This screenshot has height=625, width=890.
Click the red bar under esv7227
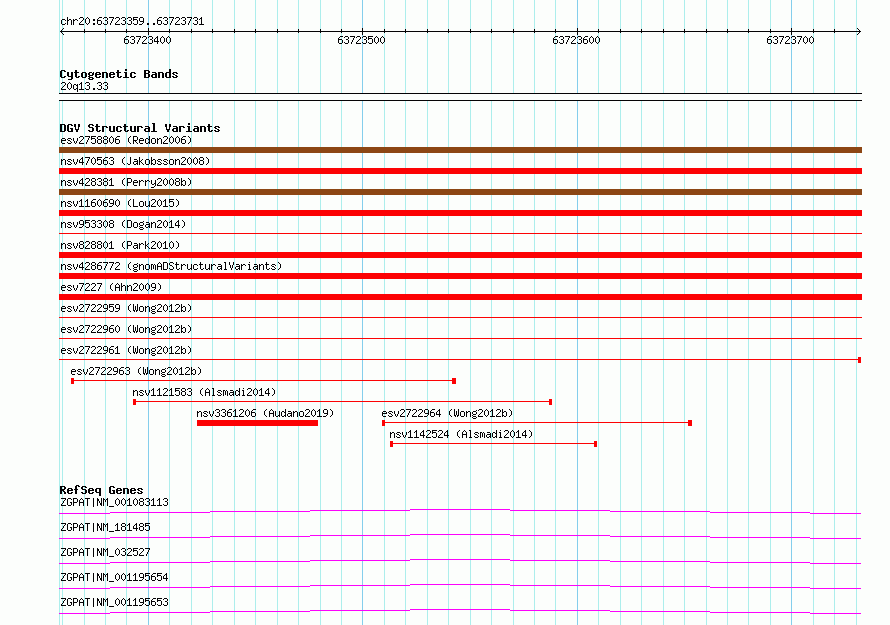pos(460,297)
